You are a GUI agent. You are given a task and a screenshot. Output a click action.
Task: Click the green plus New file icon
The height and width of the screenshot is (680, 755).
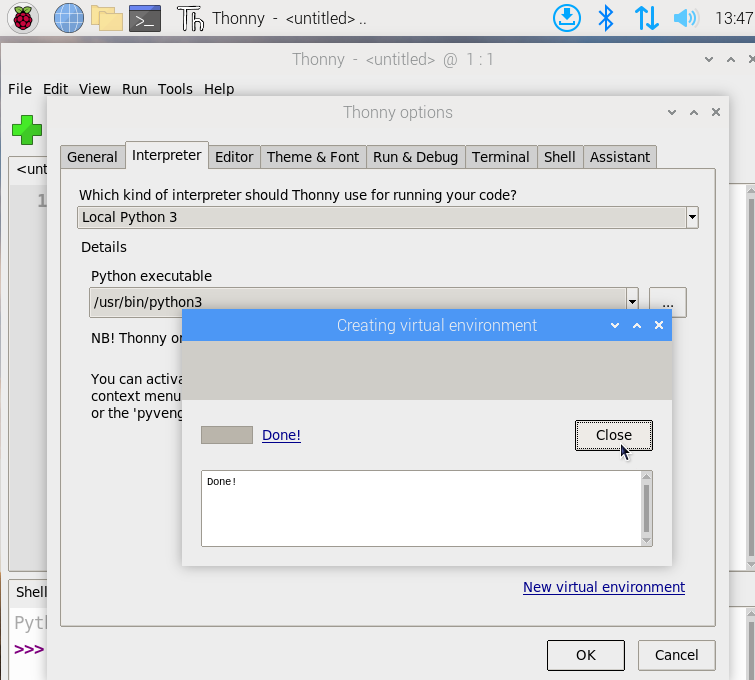click(x=27, y=130)
